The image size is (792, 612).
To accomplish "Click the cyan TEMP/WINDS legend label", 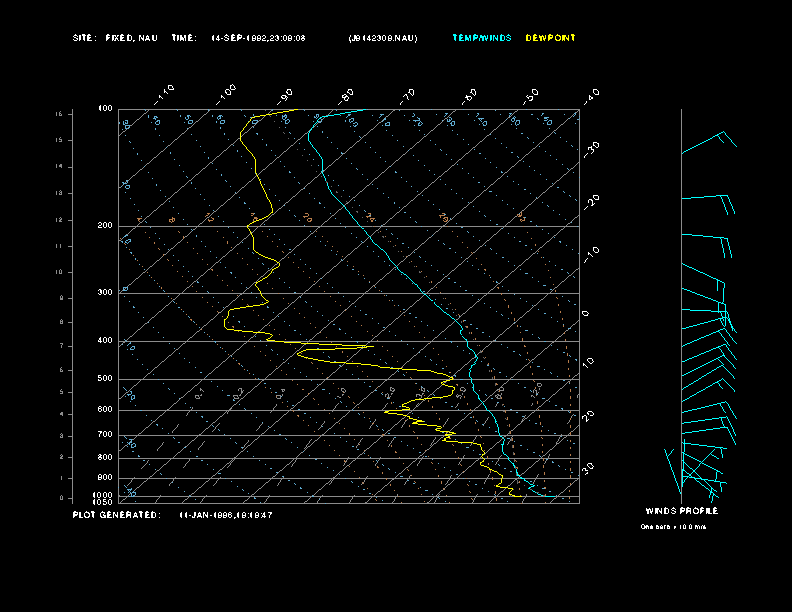I will [x=481, y=38].
